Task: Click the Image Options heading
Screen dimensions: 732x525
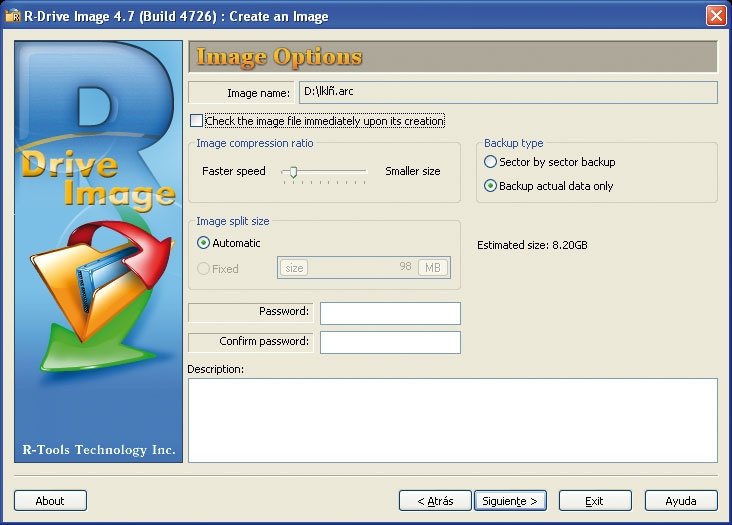Action: click(x=279, y=57)
